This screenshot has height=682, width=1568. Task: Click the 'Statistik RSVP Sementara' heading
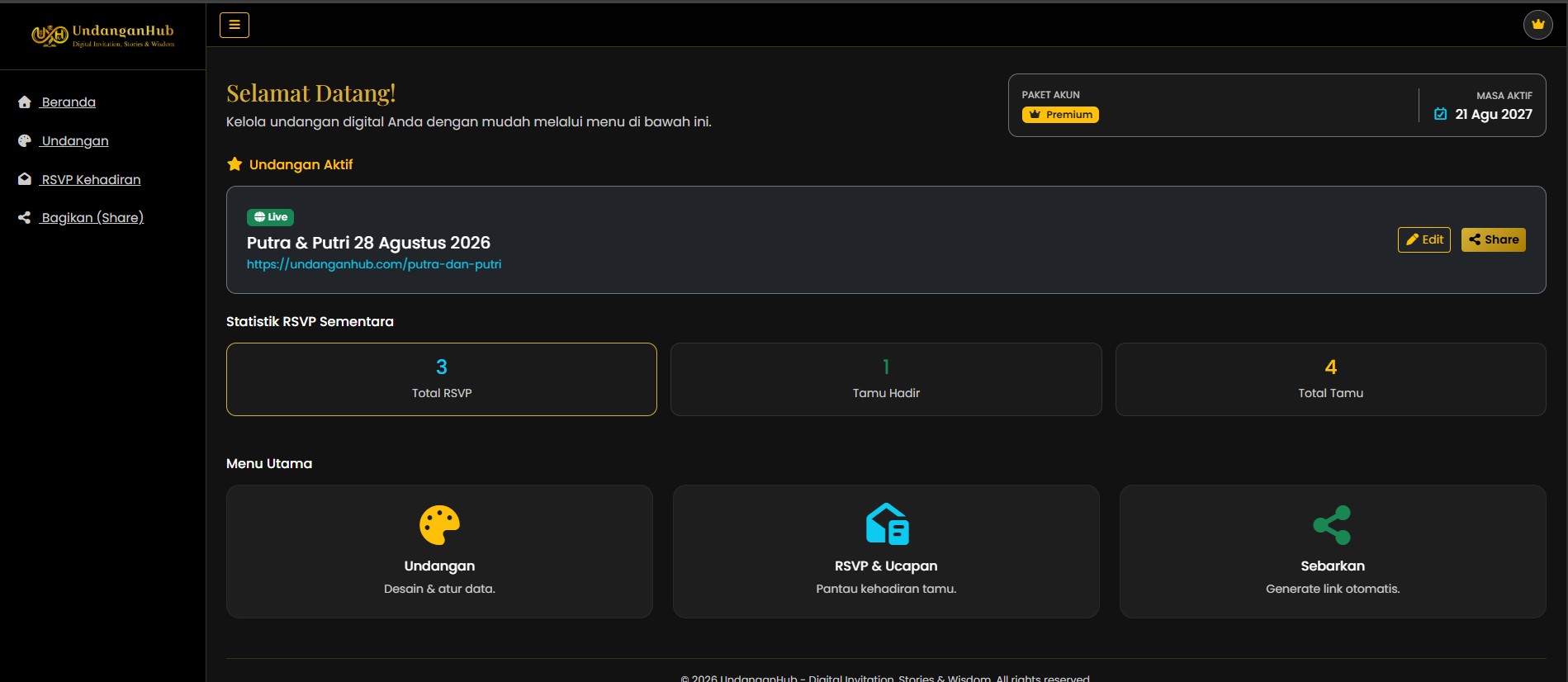pyautogui.click(x=310, y=321)
